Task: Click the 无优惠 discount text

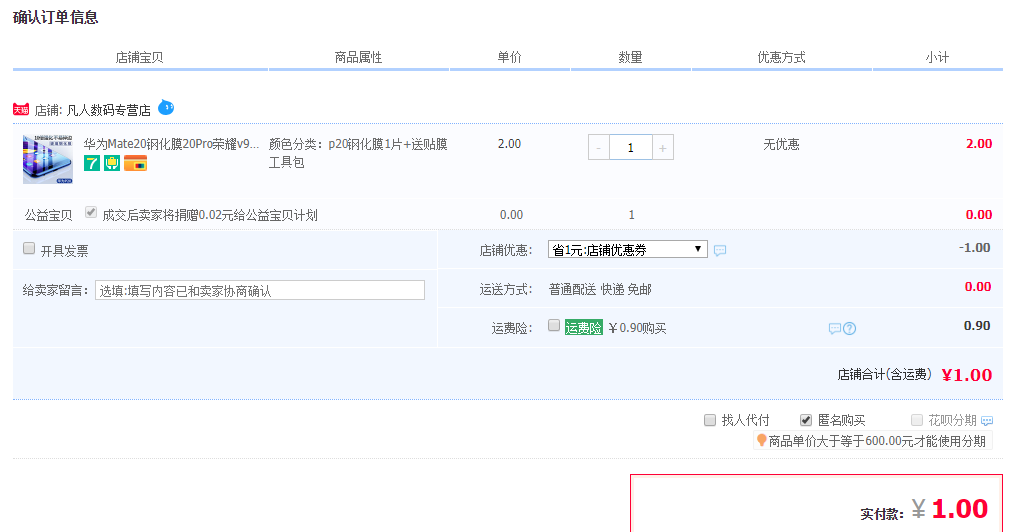Action: 781,144
